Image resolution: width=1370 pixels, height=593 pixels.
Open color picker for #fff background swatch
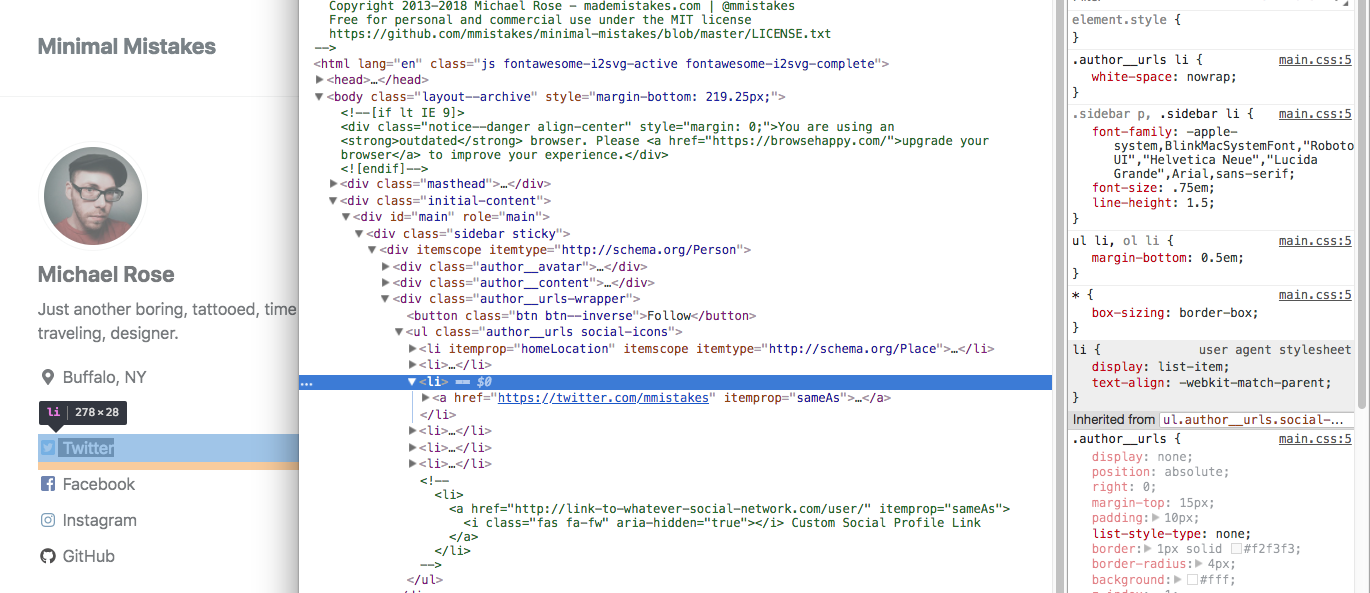[1192, 580]
